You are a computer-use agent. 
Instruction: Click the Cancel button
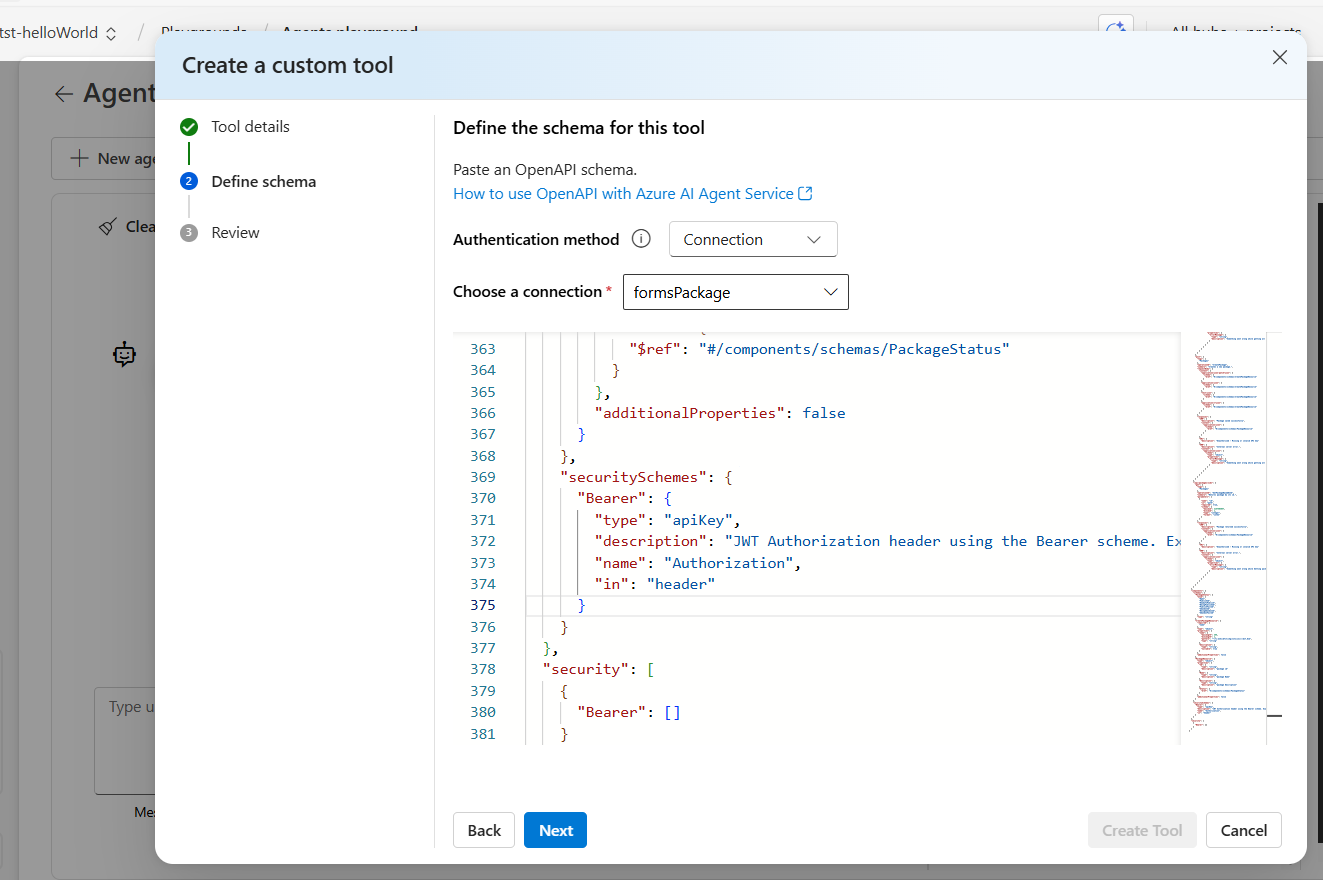click(1244, 830)
